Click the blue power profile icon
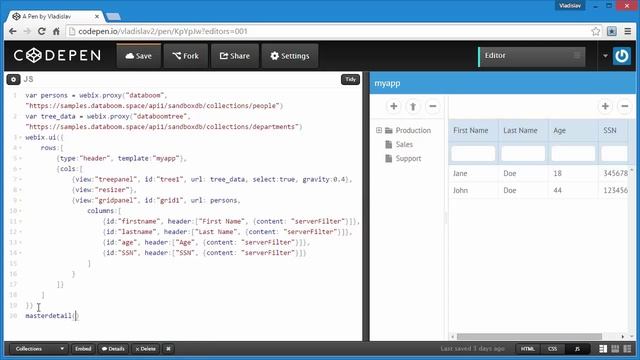Viewport: 640px width, 360px height. click(622, 56)
